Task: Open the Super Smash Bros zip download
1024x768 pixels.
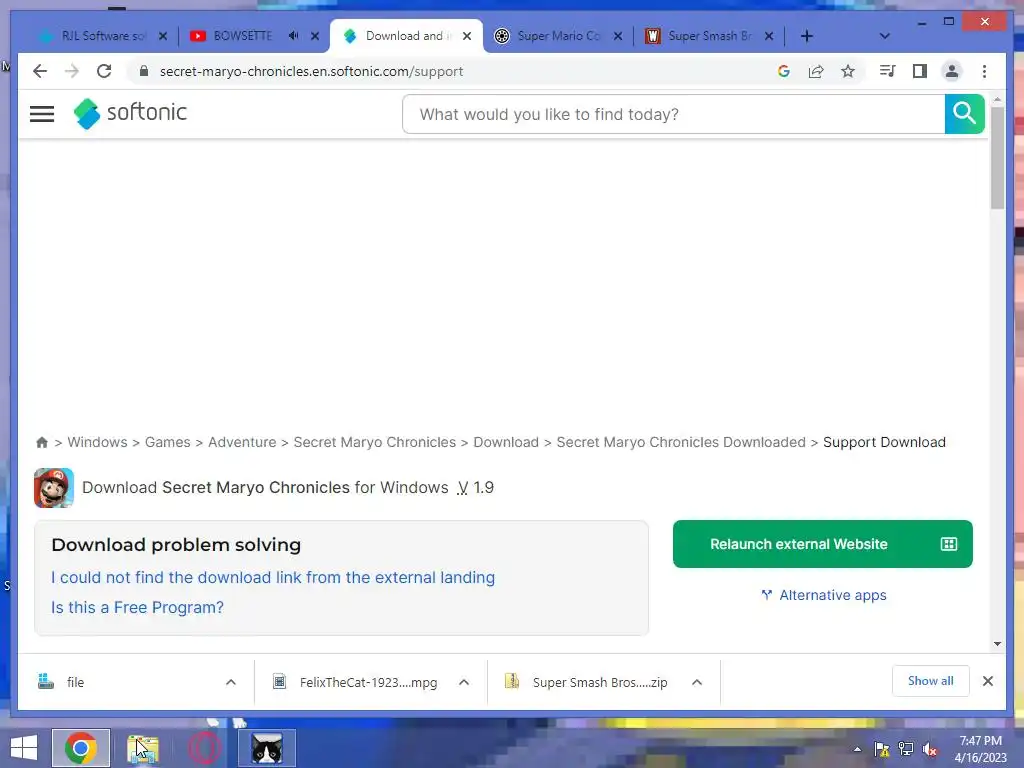Action: click(587, 682)
